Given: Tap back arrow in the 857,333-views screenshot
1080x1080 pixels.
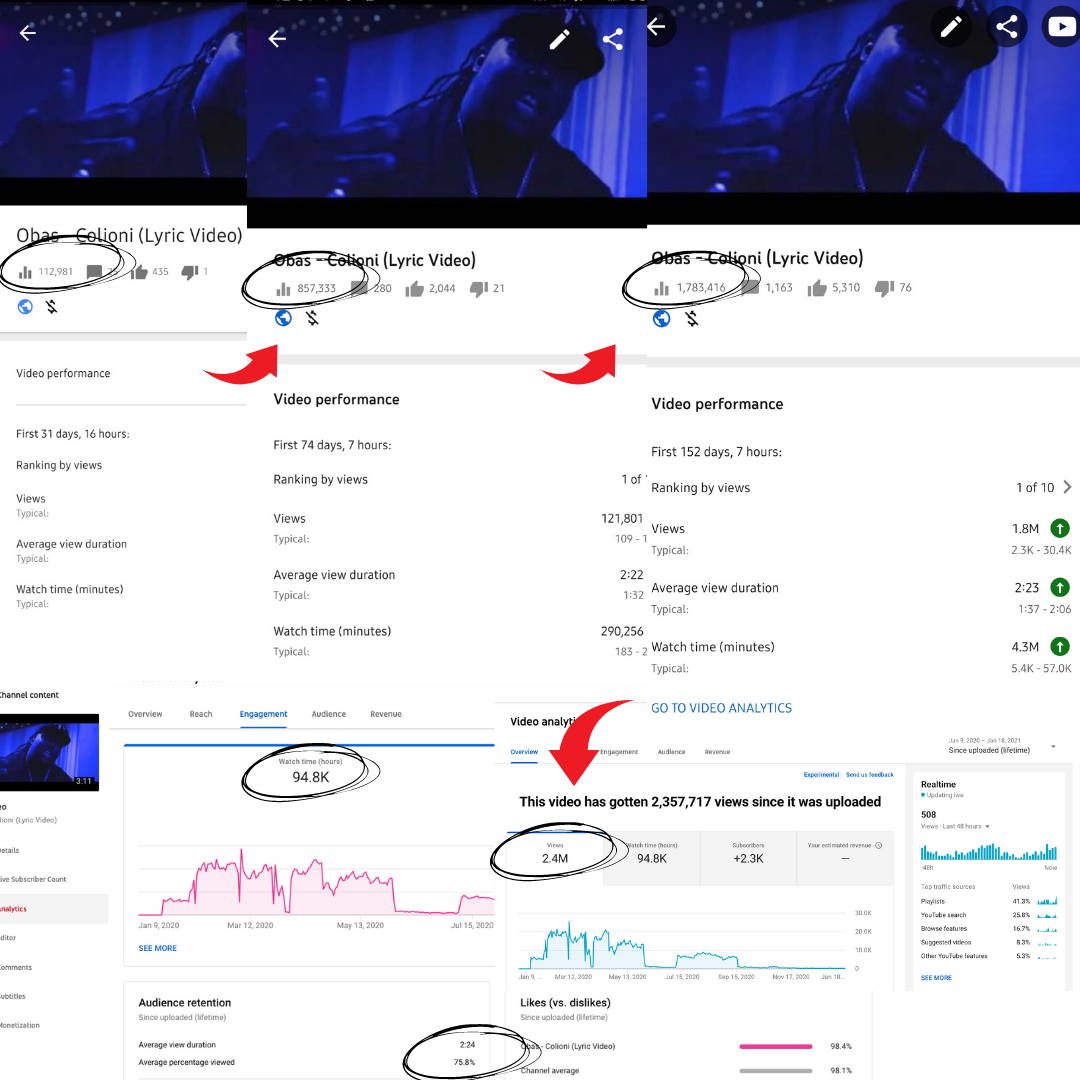Looking at the screenshot, I should pos(277,39).
